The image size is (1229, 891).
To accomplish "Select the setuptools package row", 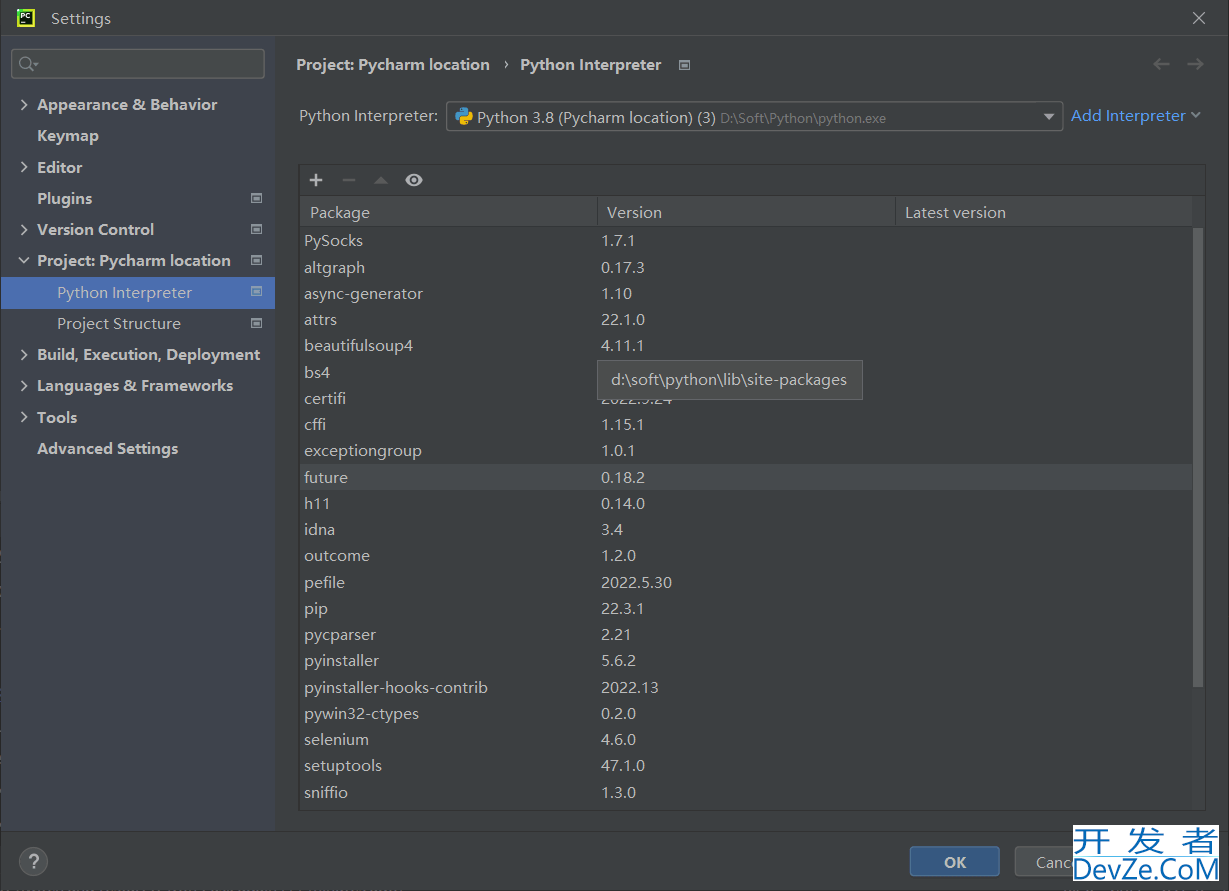I will tap(746, 766).
